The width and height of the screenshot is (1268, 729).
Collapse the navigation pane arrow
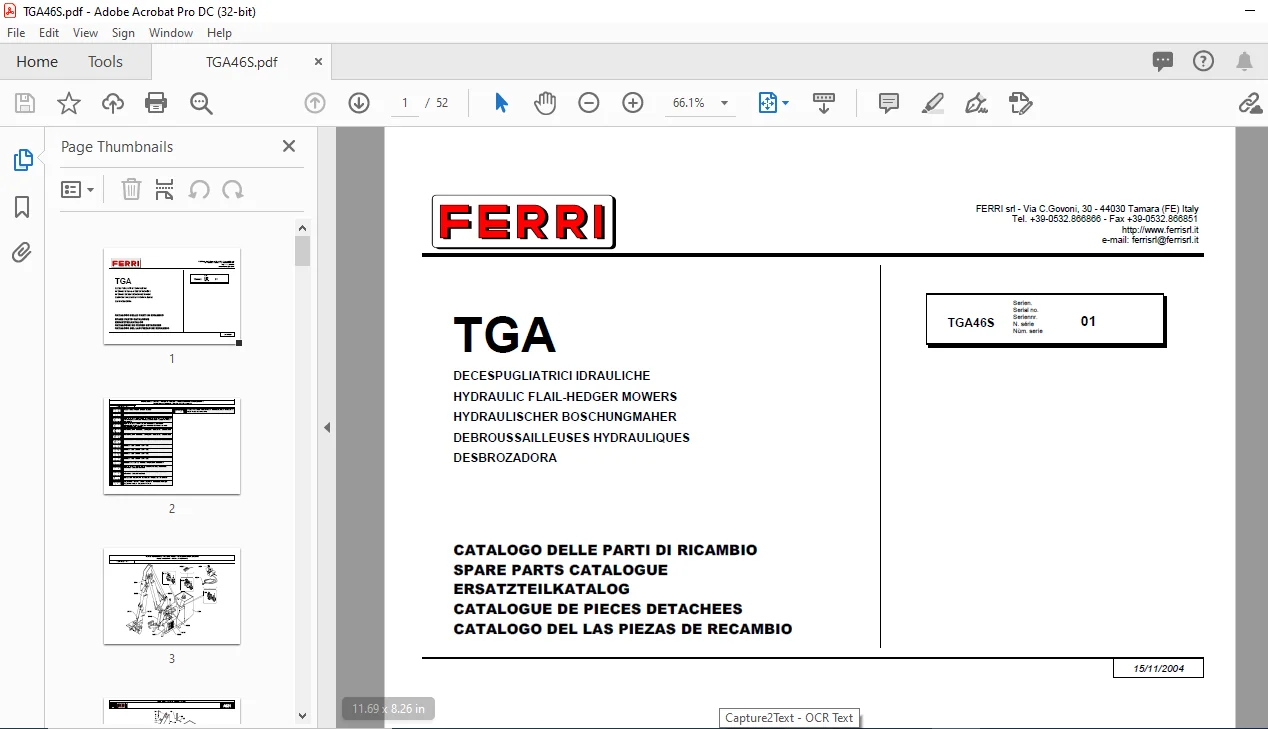(x=327, y=427)
